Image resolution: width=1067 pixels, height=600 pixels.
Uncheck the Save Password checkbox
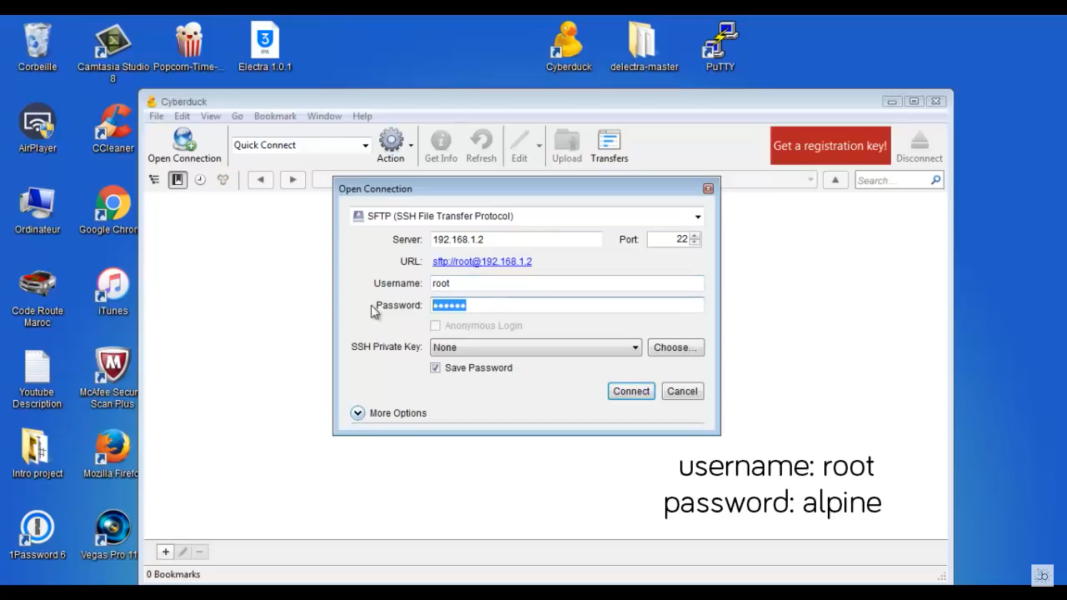click(436, 368)
